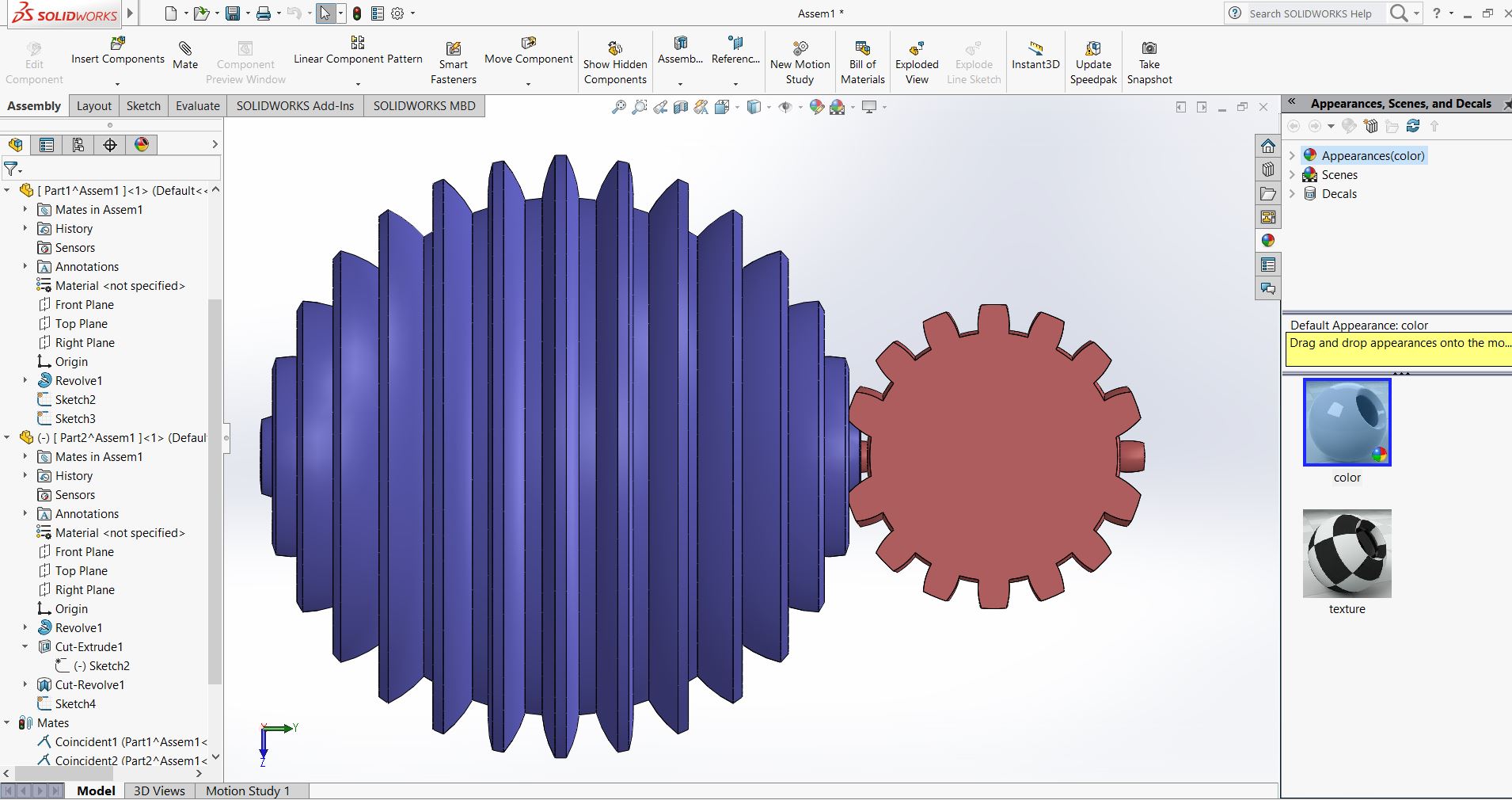Open Smart Fasteners tool
The image size is (1512, 800).
pyautogui.click(x=454, y=63)
